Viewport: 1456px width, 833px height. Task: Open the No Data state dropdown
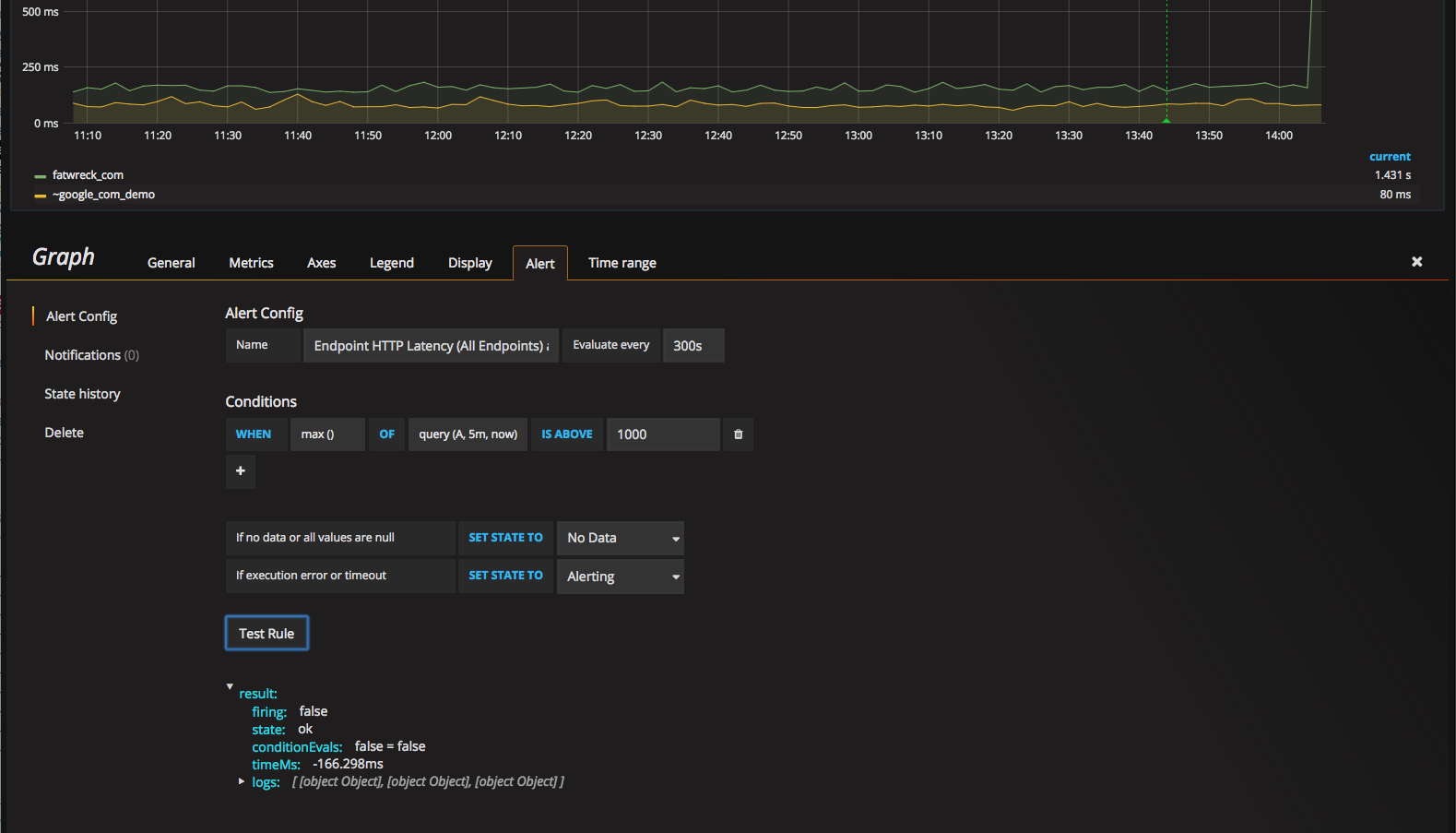pyautogui.click(x=621, y=538)
